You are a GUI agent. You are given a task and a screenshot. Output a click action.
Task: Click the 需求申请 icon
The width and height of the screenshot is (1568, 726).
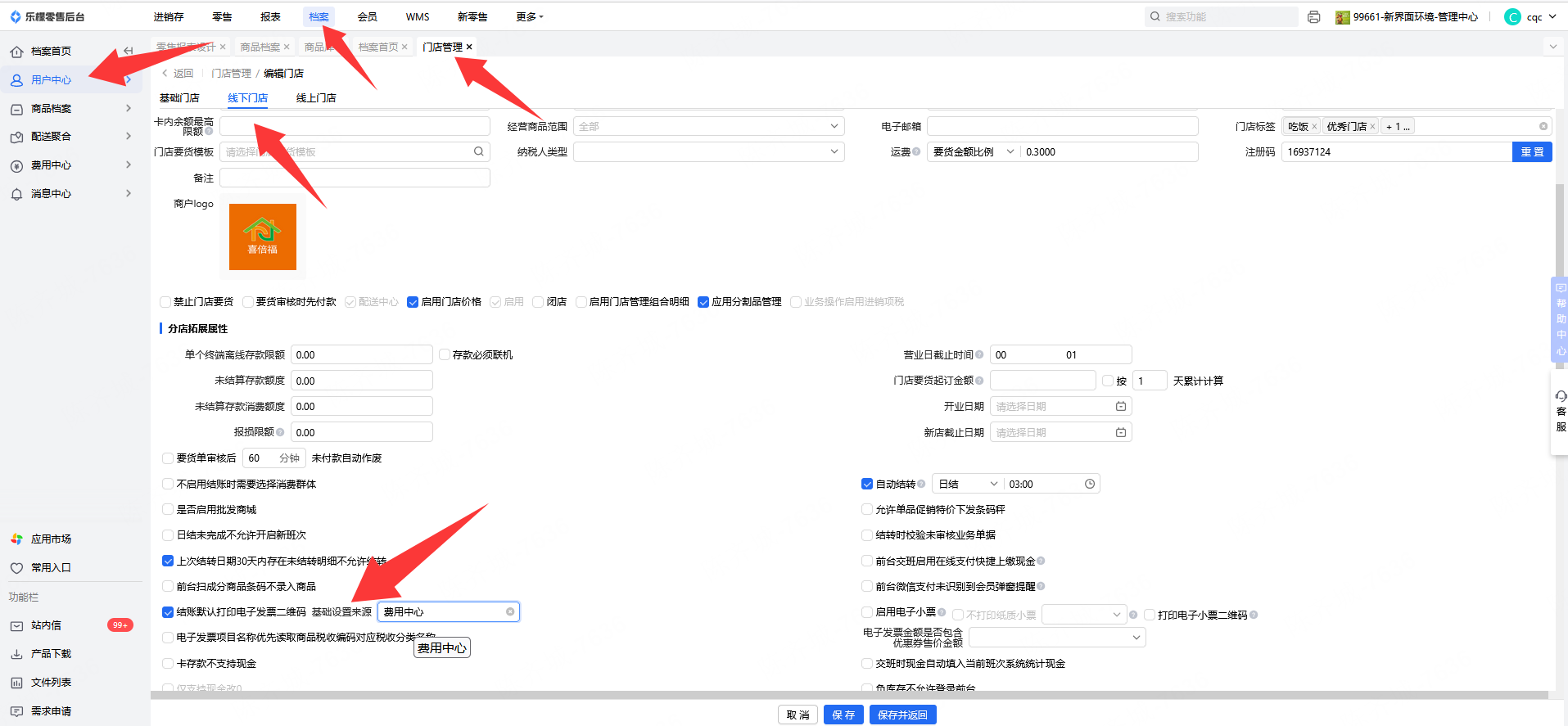click(16, 711)
